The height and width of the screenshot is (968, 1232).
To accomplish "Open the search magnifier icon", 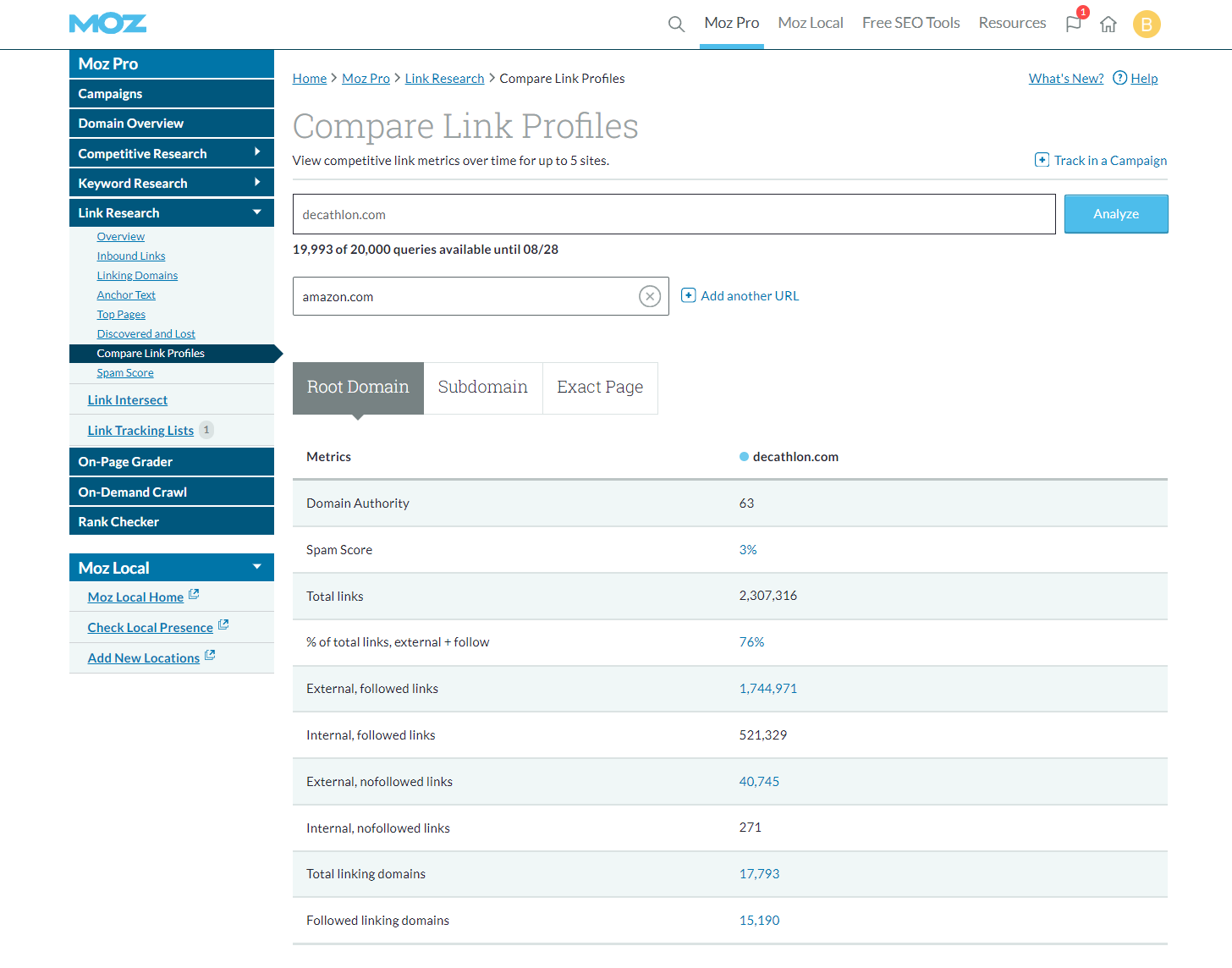I will [676, 24].
